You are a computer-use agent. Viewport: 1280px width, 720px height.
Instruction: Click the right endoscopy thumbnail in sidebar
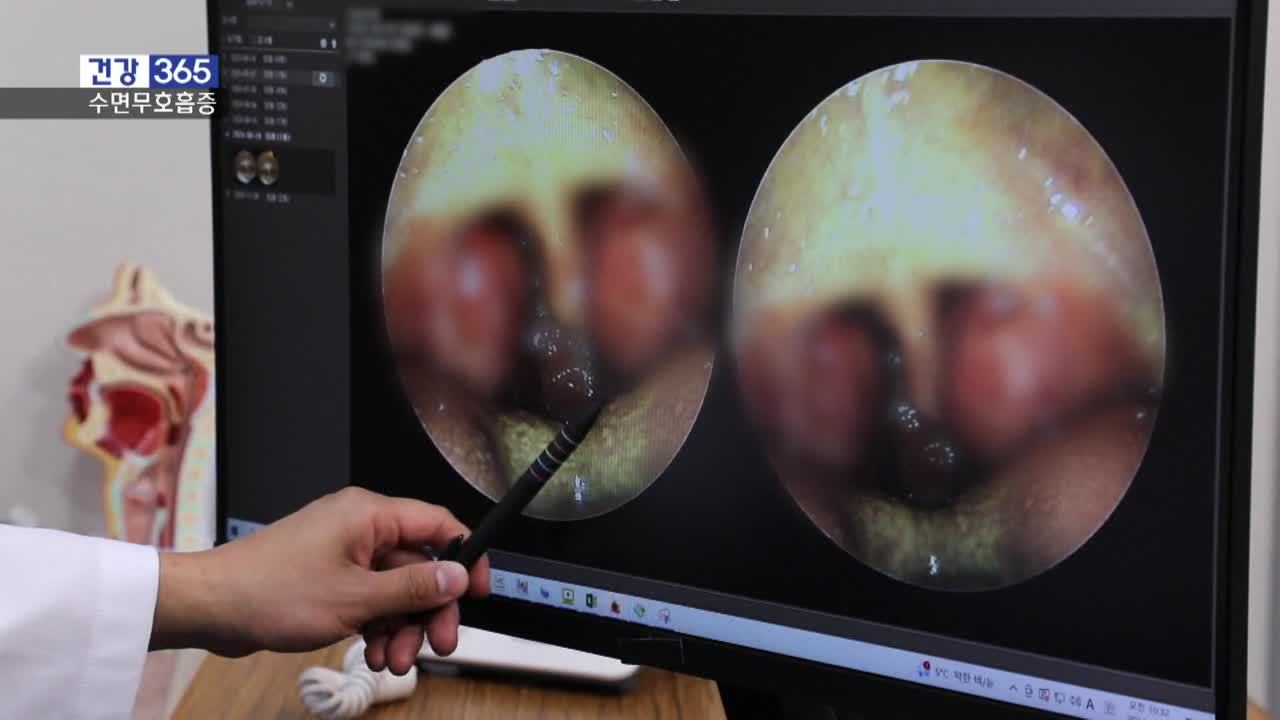coord(268,168)
